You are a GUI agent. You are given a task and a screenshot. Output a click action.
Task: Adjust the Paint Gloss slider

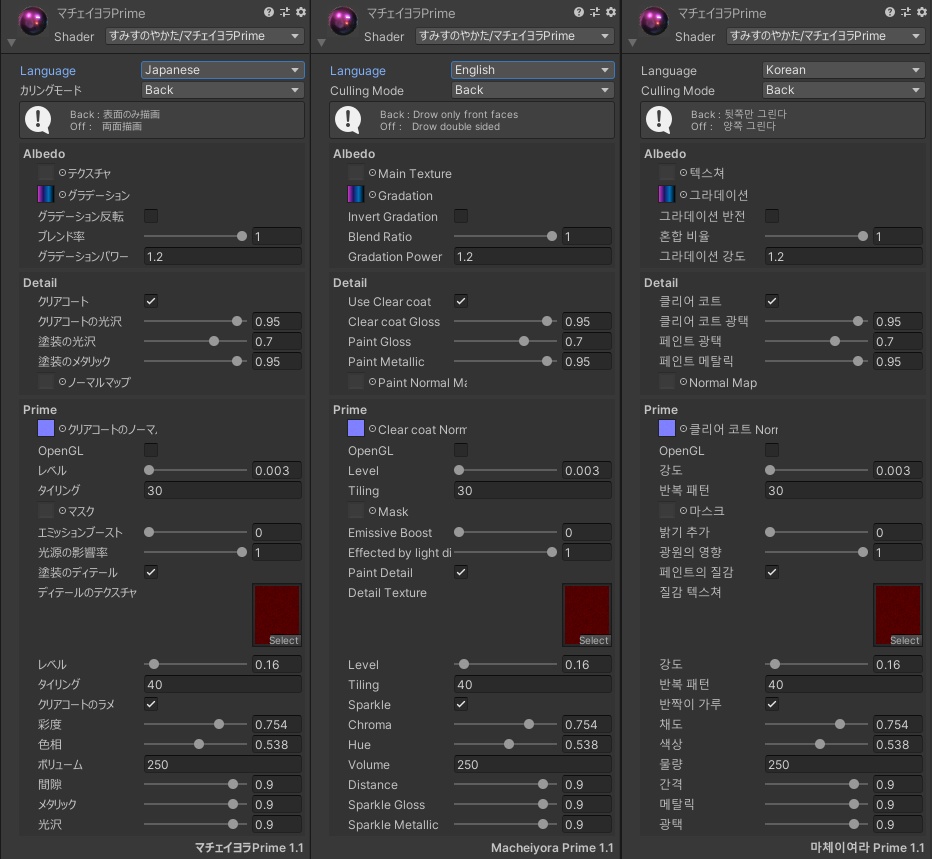[x=505, y=341]
